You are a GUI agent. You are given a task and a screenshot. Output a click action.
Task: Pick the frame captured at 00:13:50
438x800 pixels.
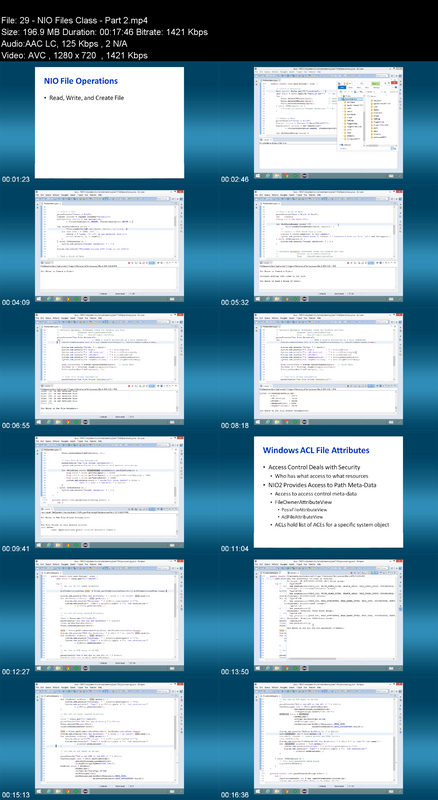329,615
